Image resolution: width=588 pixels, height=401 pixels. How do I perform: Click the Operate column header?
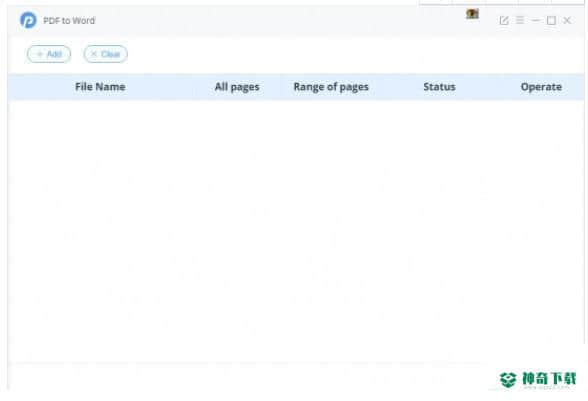[x=541, y=87]
